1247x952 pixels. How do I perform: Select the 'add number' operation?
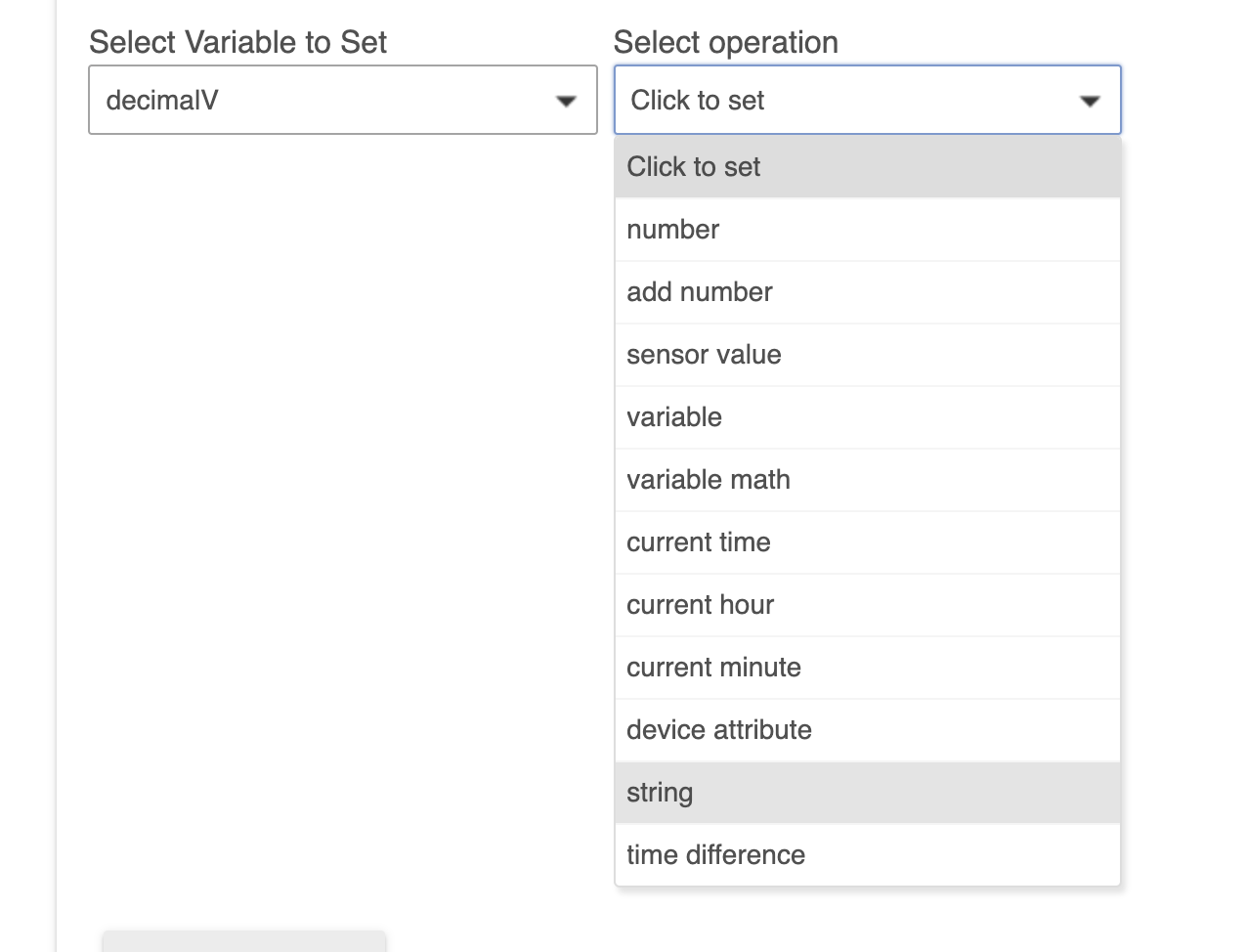pos(867,292)
